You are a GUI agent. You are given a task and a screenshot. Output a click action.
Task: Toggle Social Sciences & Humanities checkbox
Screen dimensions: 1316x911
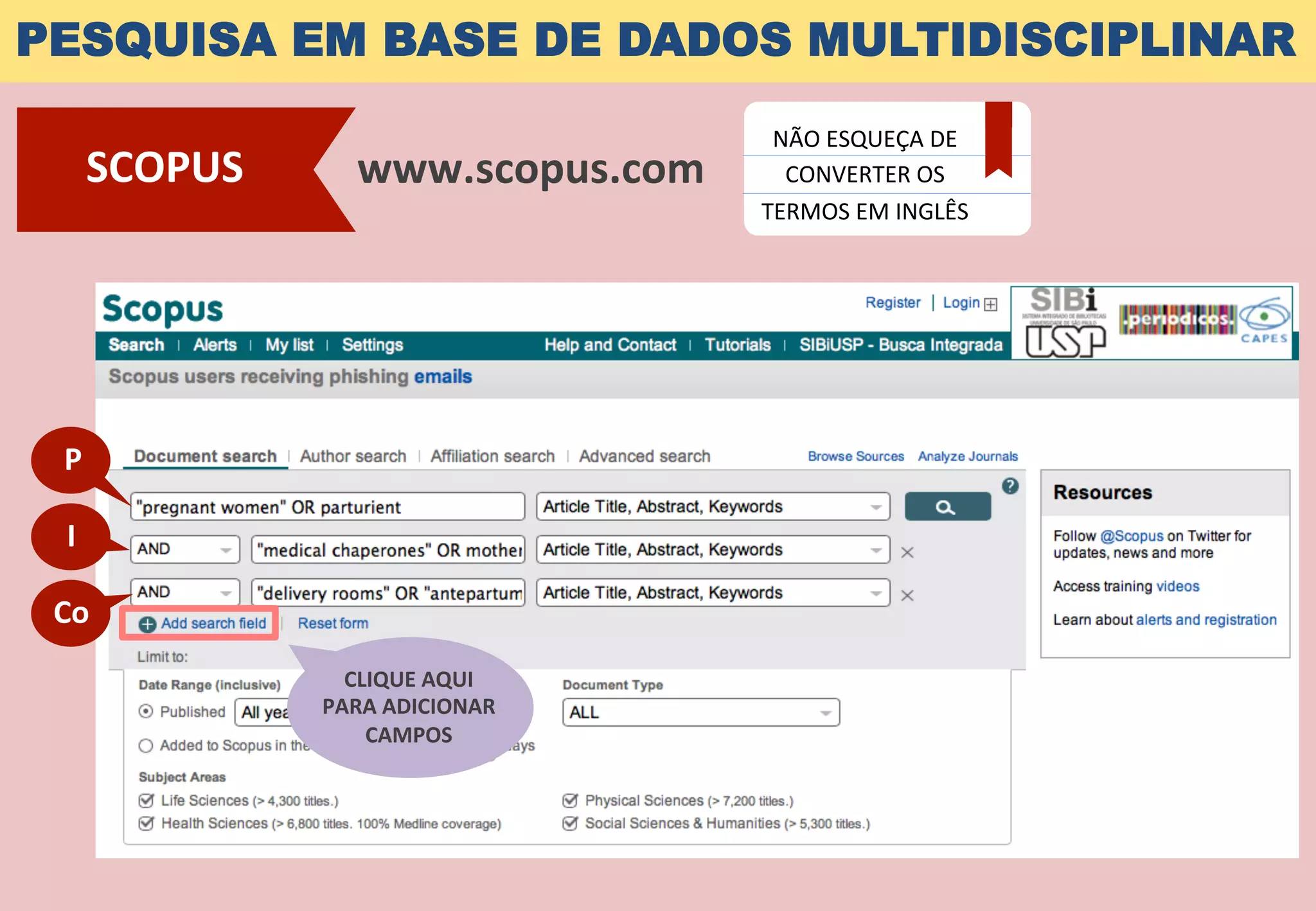pyautogui.click(x=570, y=823)
